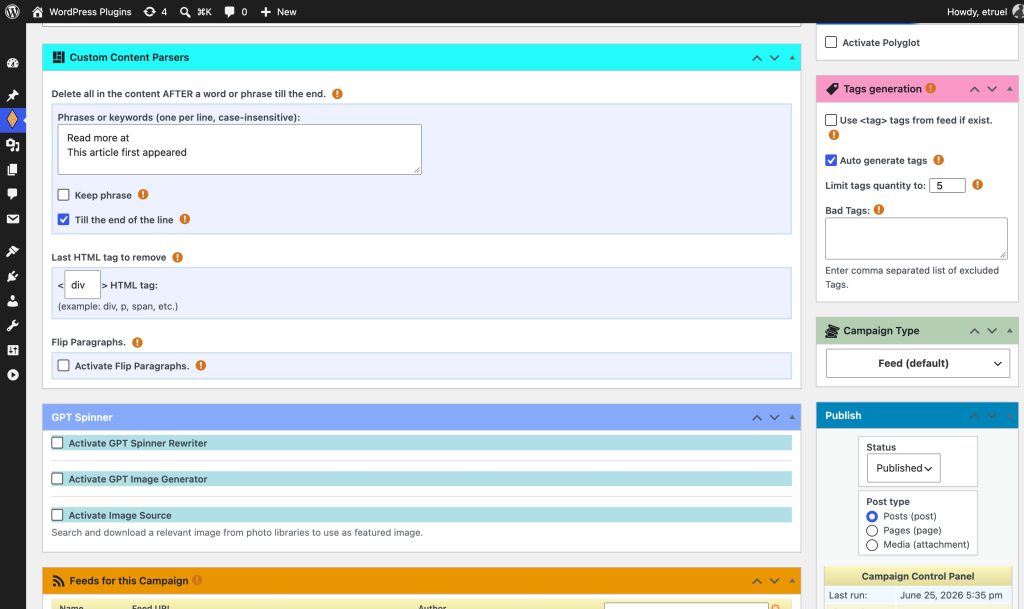Select Posts (post) radio button
Image resolution: width=1024 pixels, height=609 pixels.
[872, 516]
